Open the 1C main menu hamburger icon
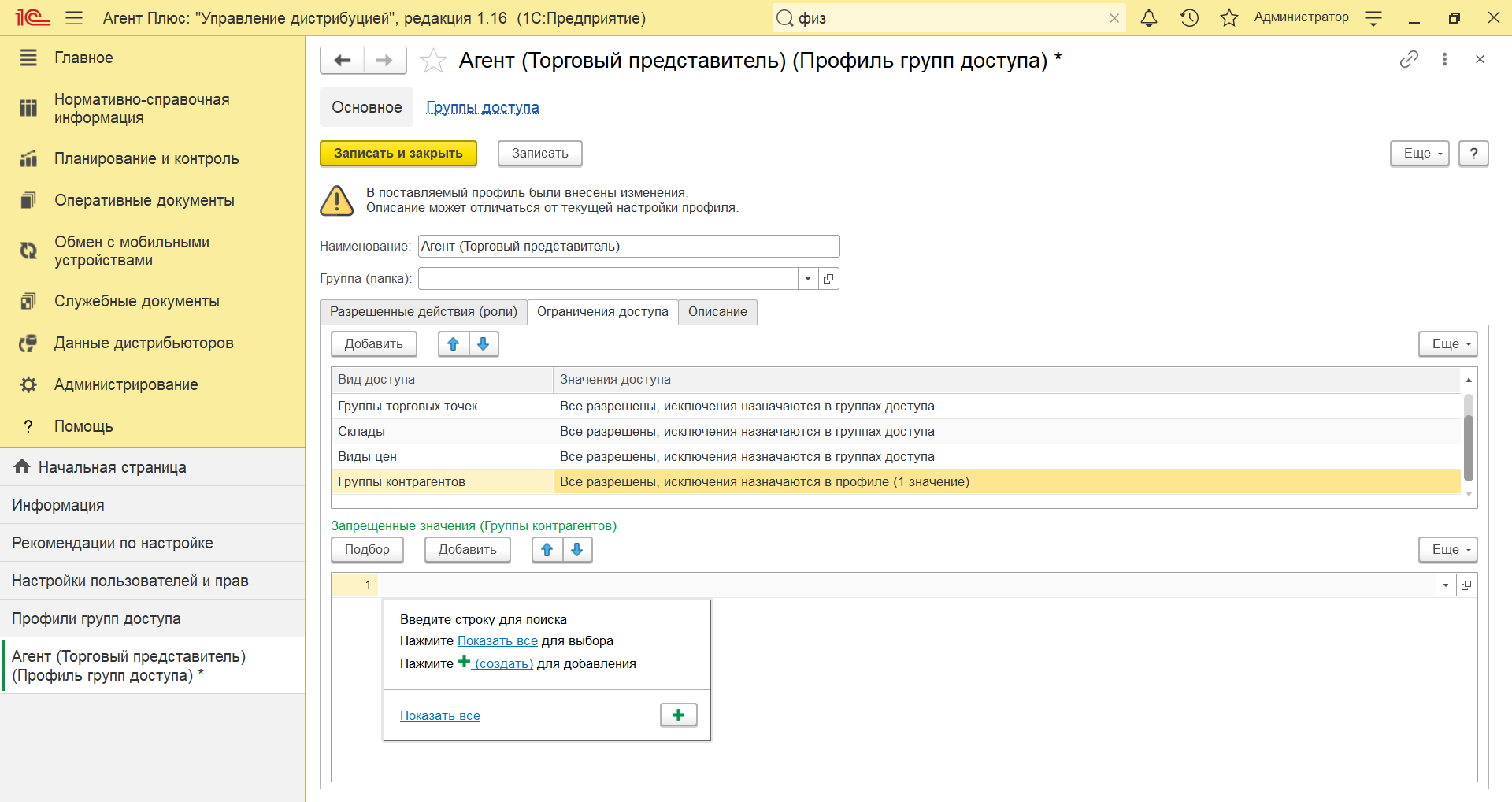This screenshot has width=1512, height=802. click(x=74, y=17)
